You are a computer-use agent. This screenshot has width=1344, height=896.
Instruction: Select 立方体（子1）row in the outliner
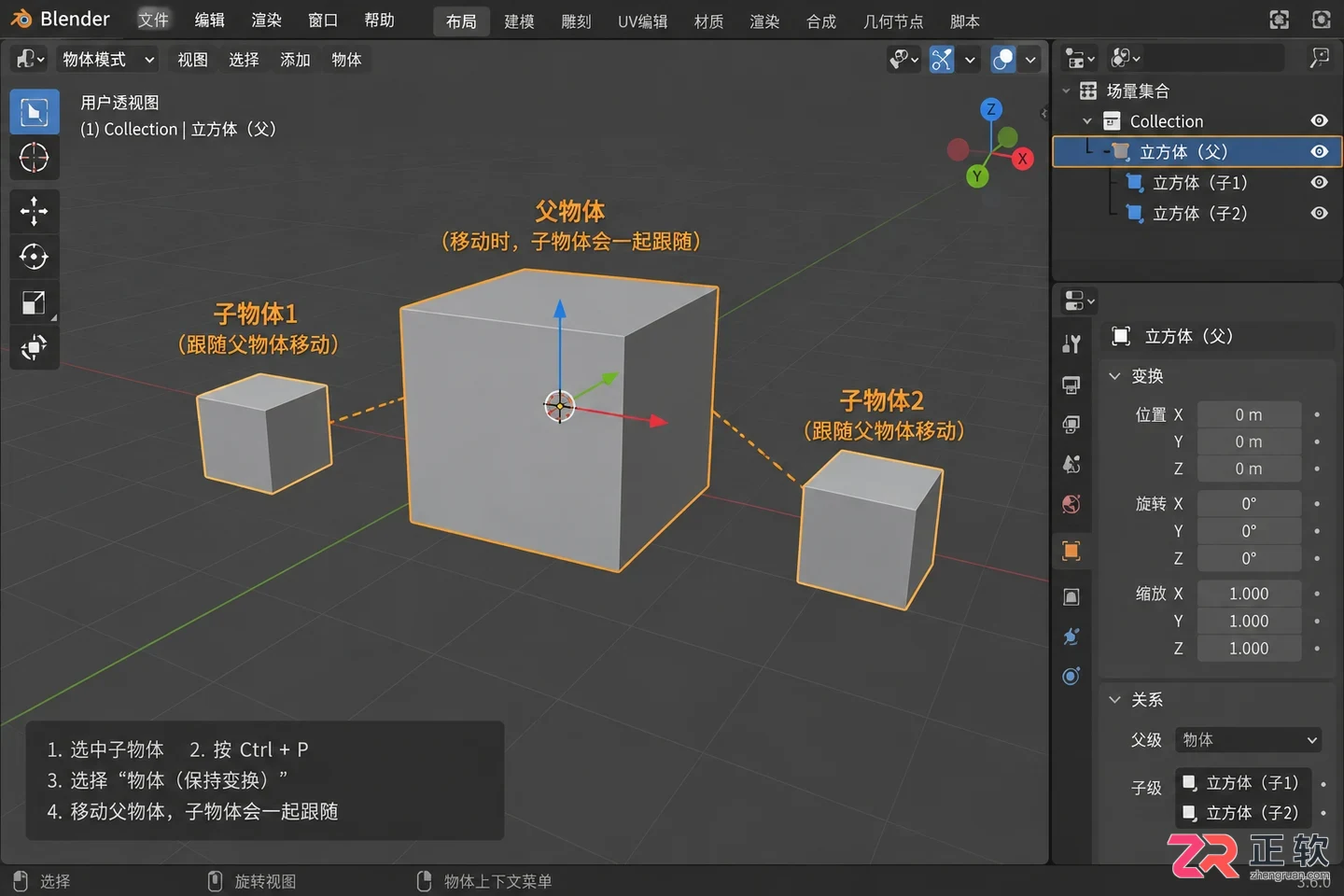(x=1197, y=182)
